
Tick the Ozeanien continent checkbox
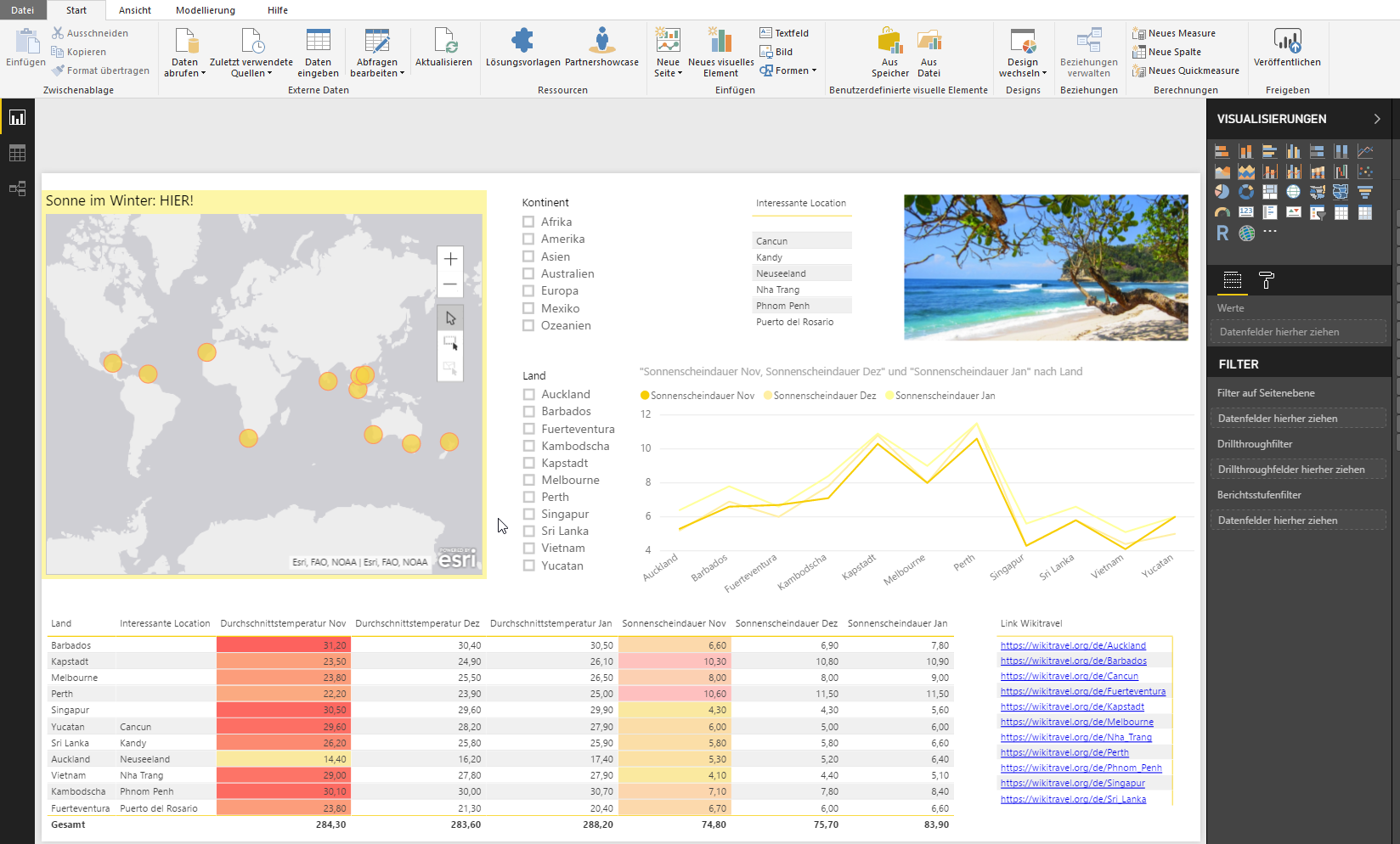(528, 325)
